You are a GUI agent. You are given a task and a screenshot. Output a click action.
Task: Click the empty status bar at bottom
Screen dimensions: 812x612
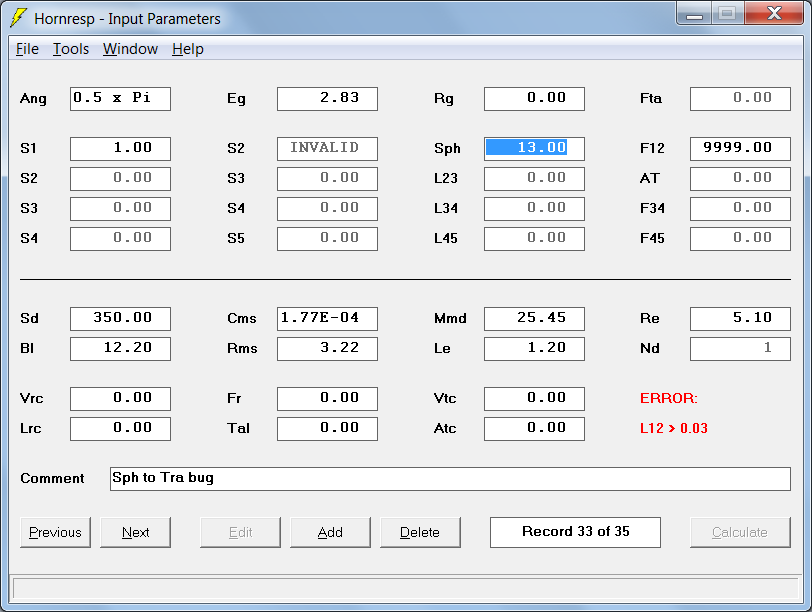click(405, 589)
